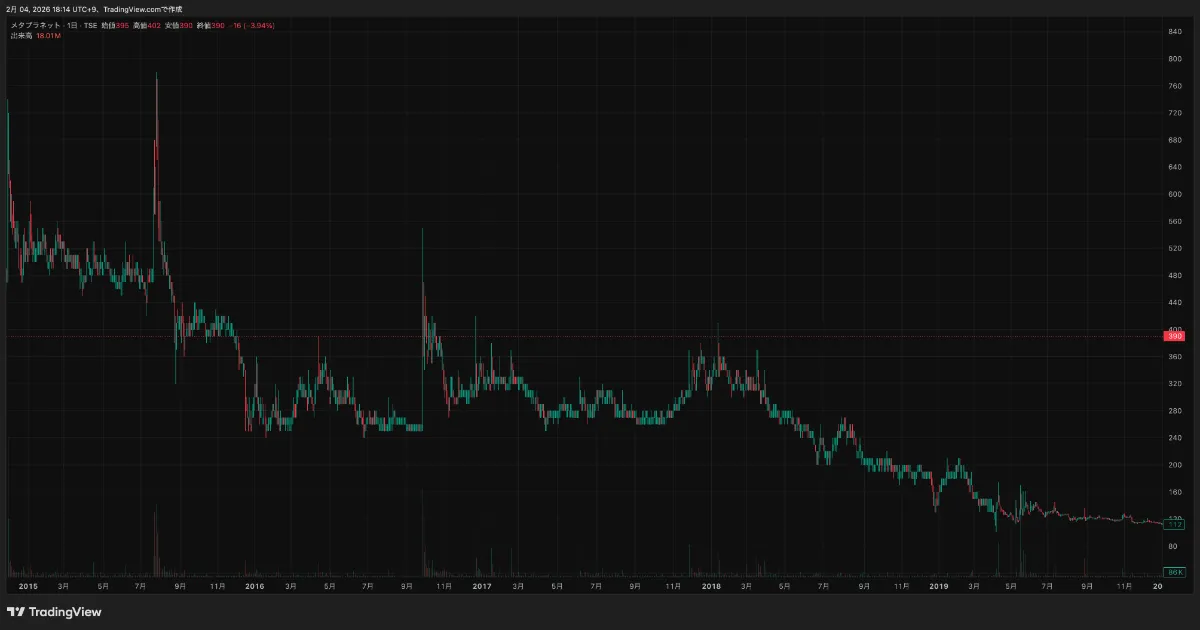Image resolution: width=1200 pixels, height=630 pixels.
Task: Click the 760 price axis label
Action: tap(1176, 86)
